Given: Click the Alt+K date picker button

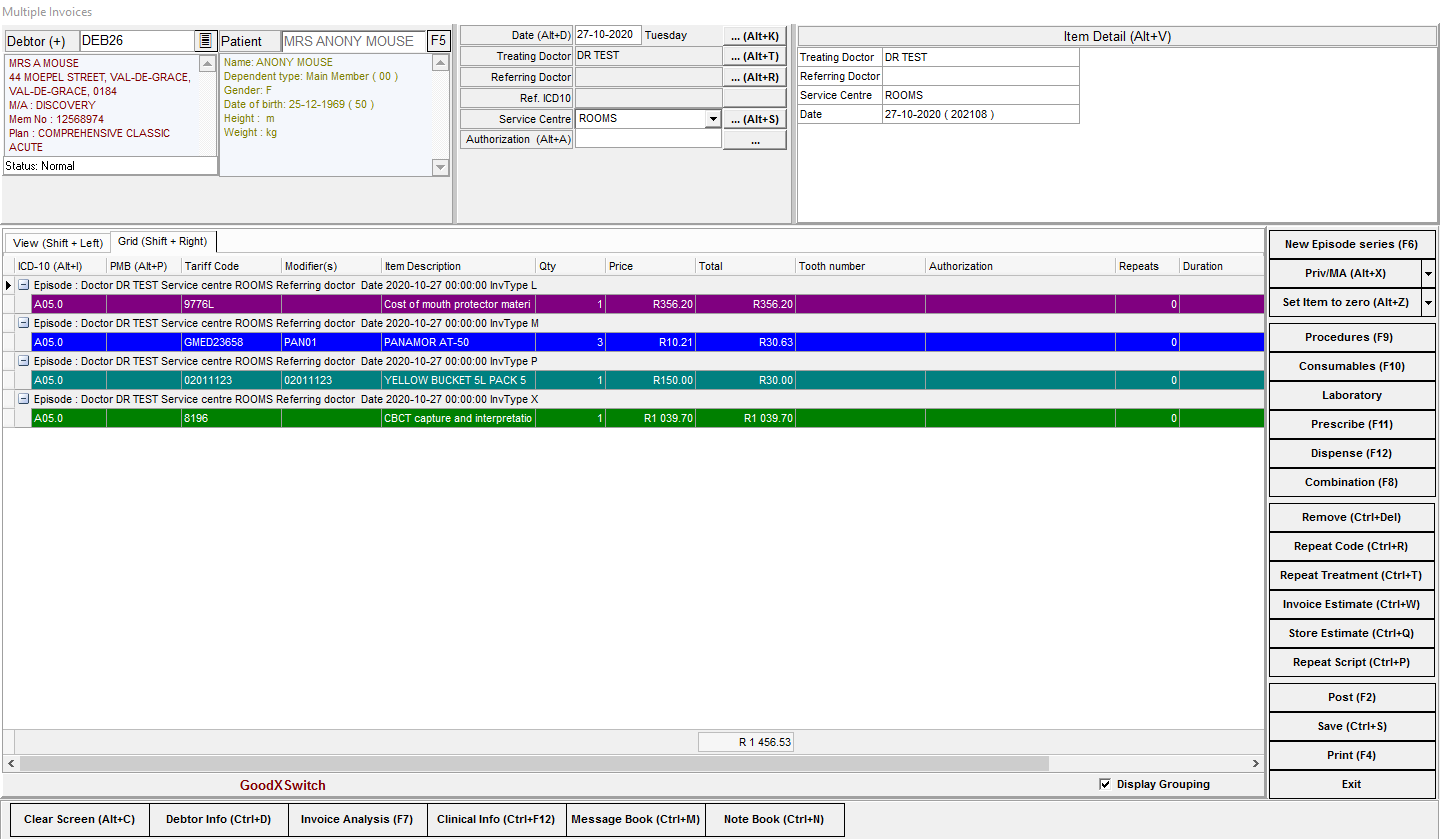Looking at the screenshot, I should click(x=754, y=36).
